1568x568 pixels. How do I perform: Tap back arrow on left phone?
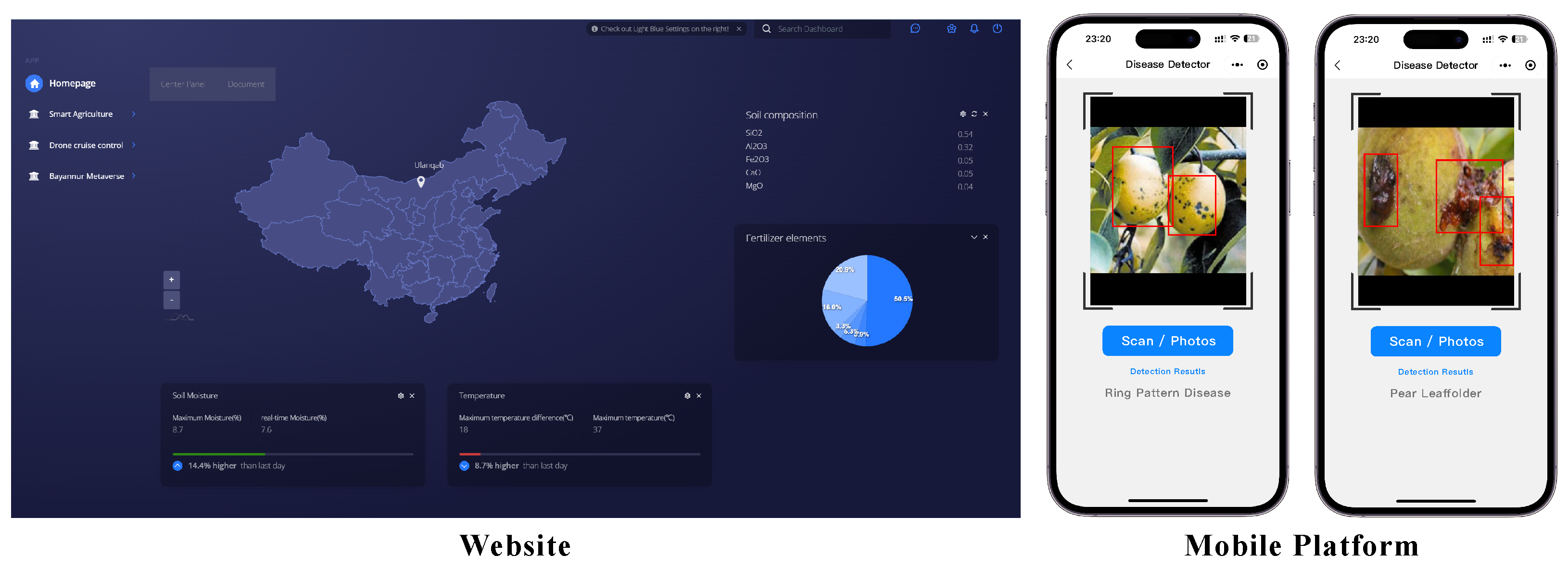[1070, 64]
